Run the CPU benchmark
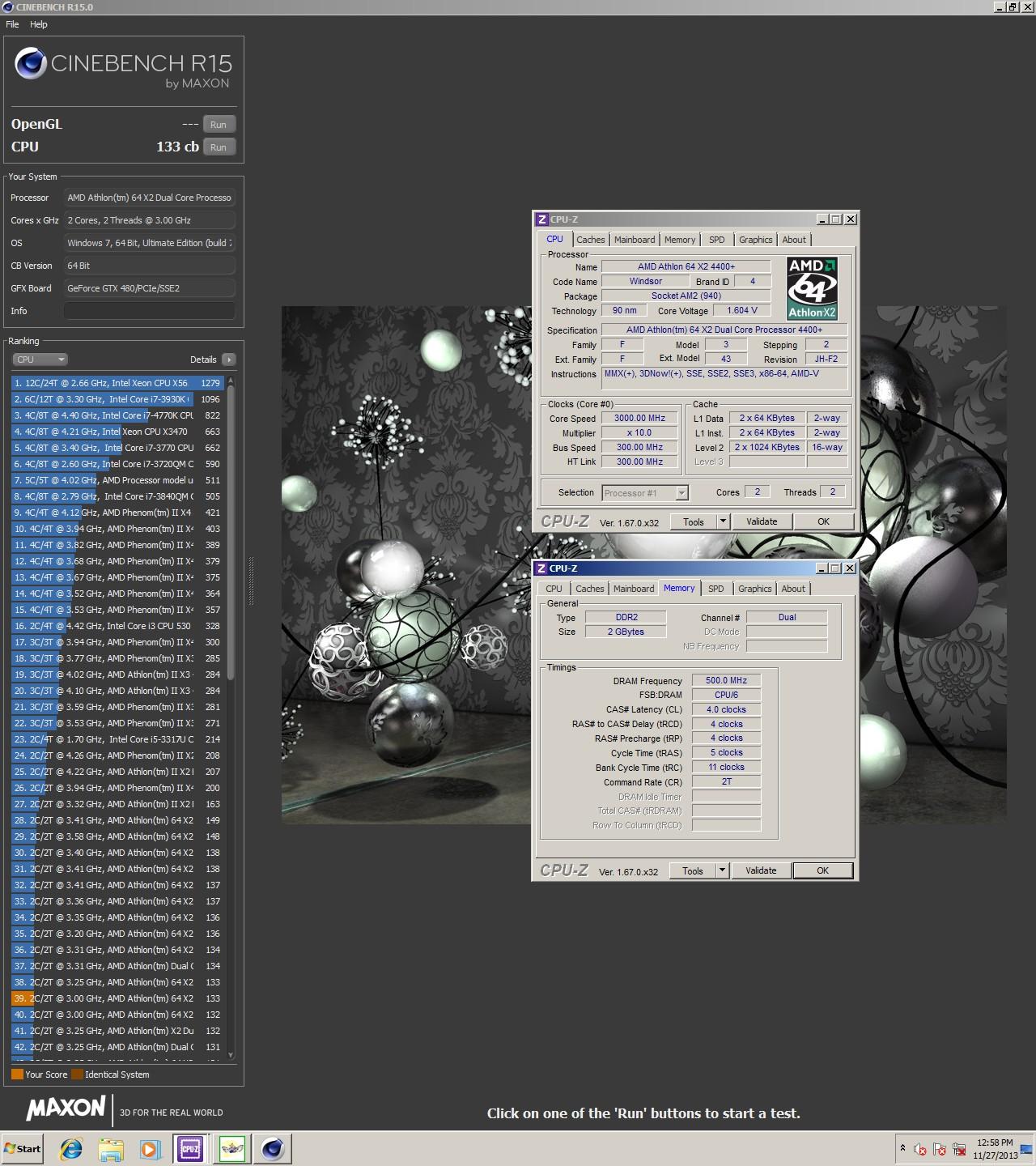The height and width of the screenshot is (1166, 1036). pos(219,147)
